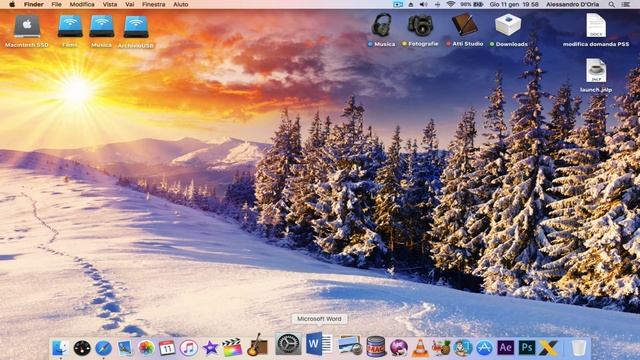Open the cartoon character app icon in Dock
The height and width of the screenshot is (360, 640).
463,348
